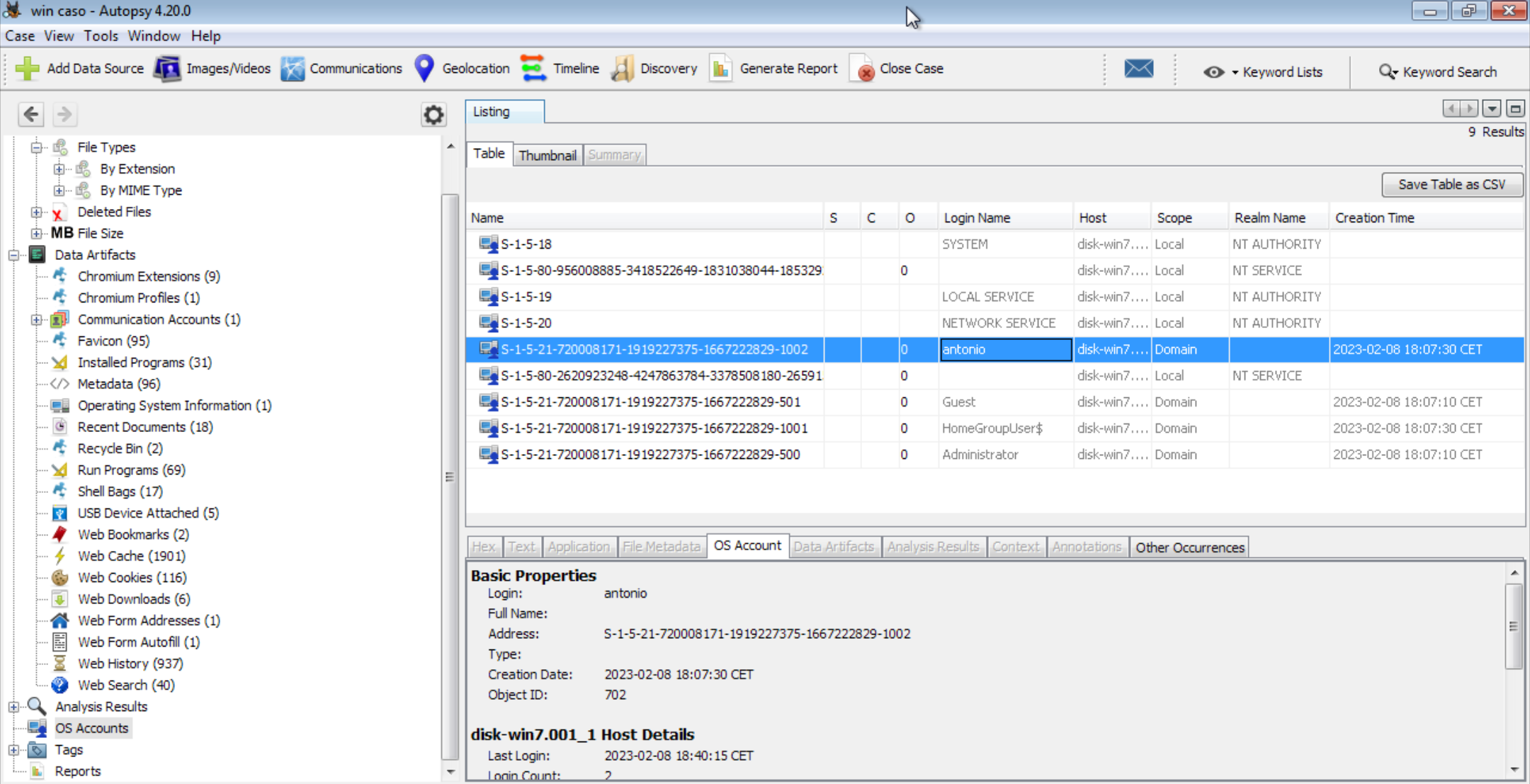Open the Timeline tool
This screenshot has height=784, width=1530.
[x=560, y=69]
